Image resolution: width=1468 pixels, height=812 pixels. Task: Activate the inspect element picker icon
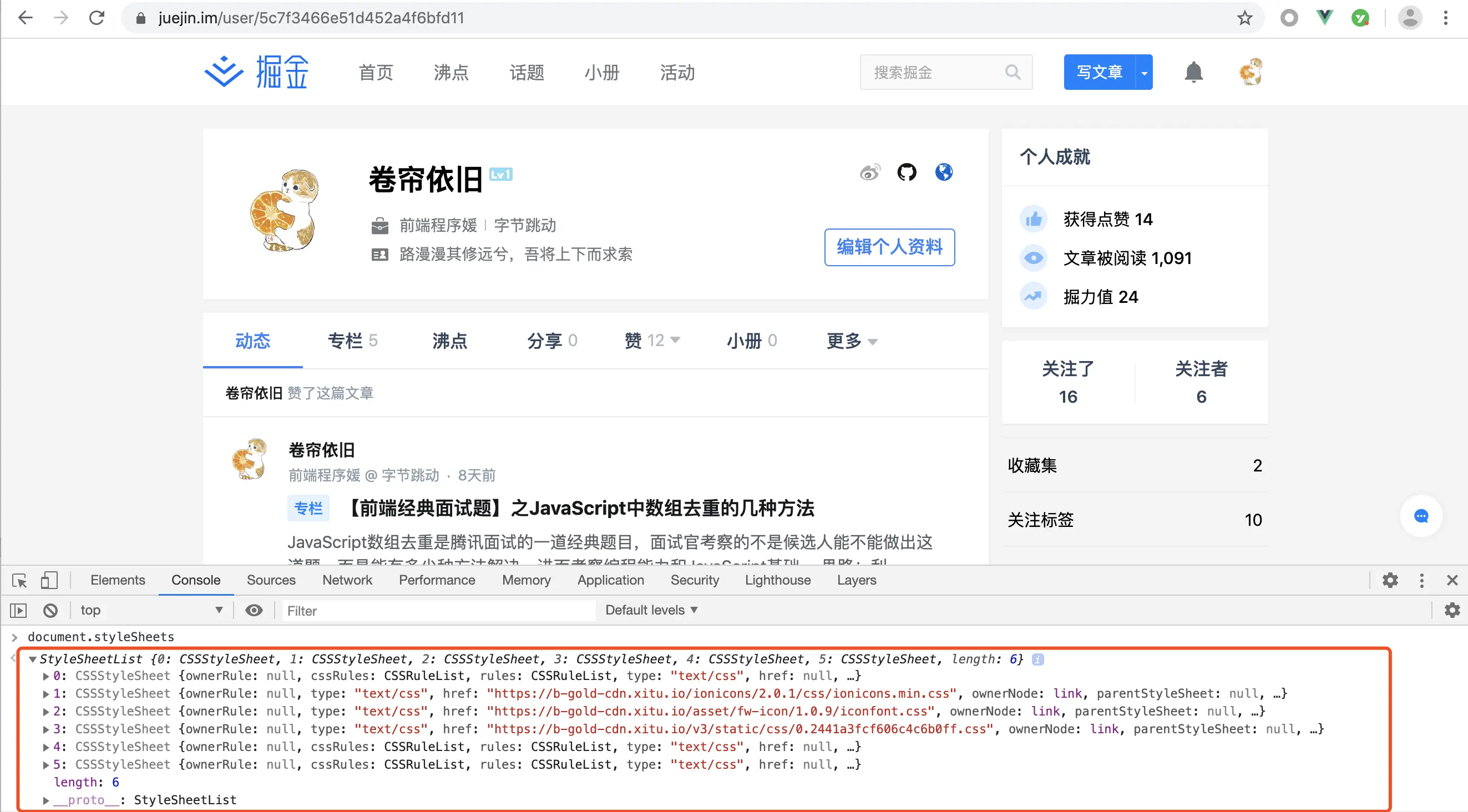point(19,580)
